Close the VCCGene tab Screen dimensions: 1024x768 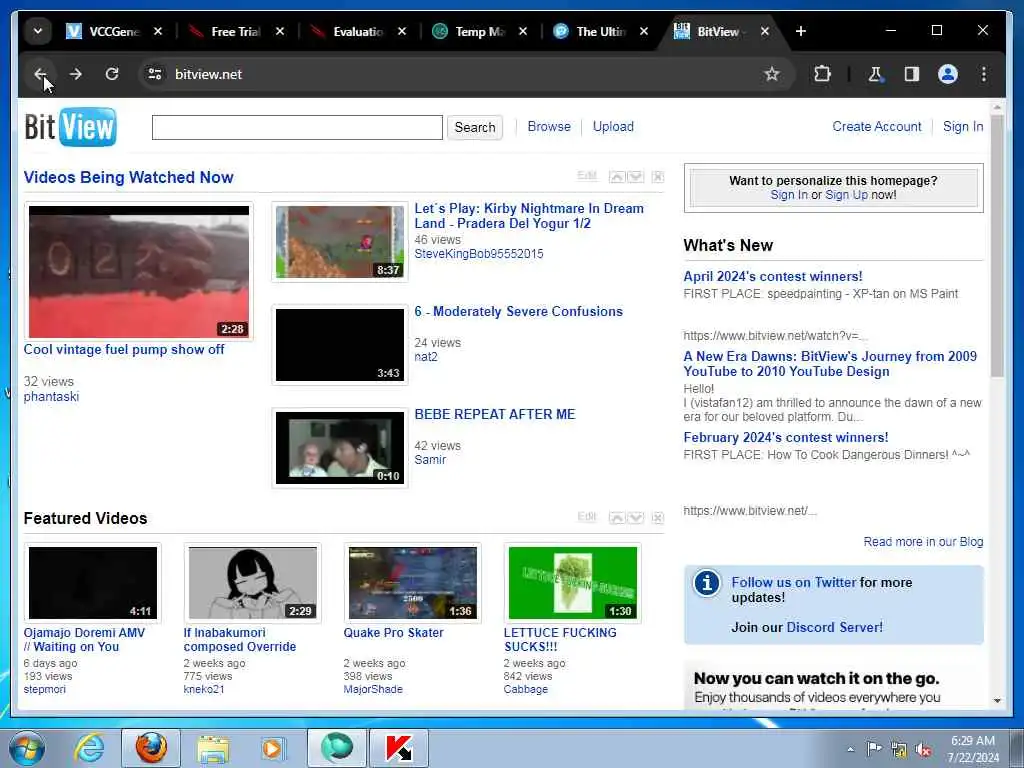coord(157,31)
